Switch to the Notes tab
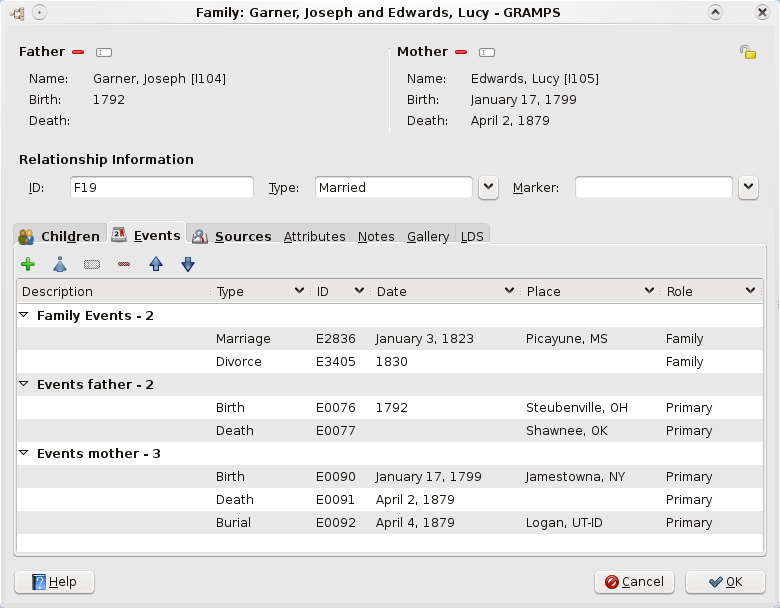Image resolution: width=780 pixels, height=608 pixels. tap(376, 236)
